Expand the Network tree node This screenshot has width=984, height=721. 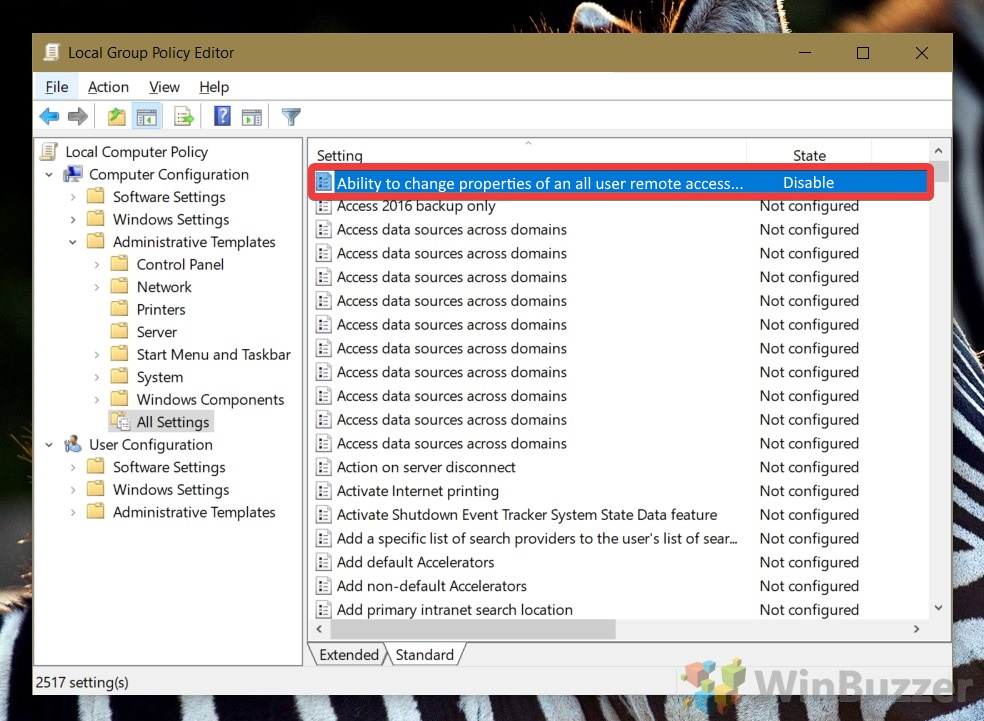(97, 287)
